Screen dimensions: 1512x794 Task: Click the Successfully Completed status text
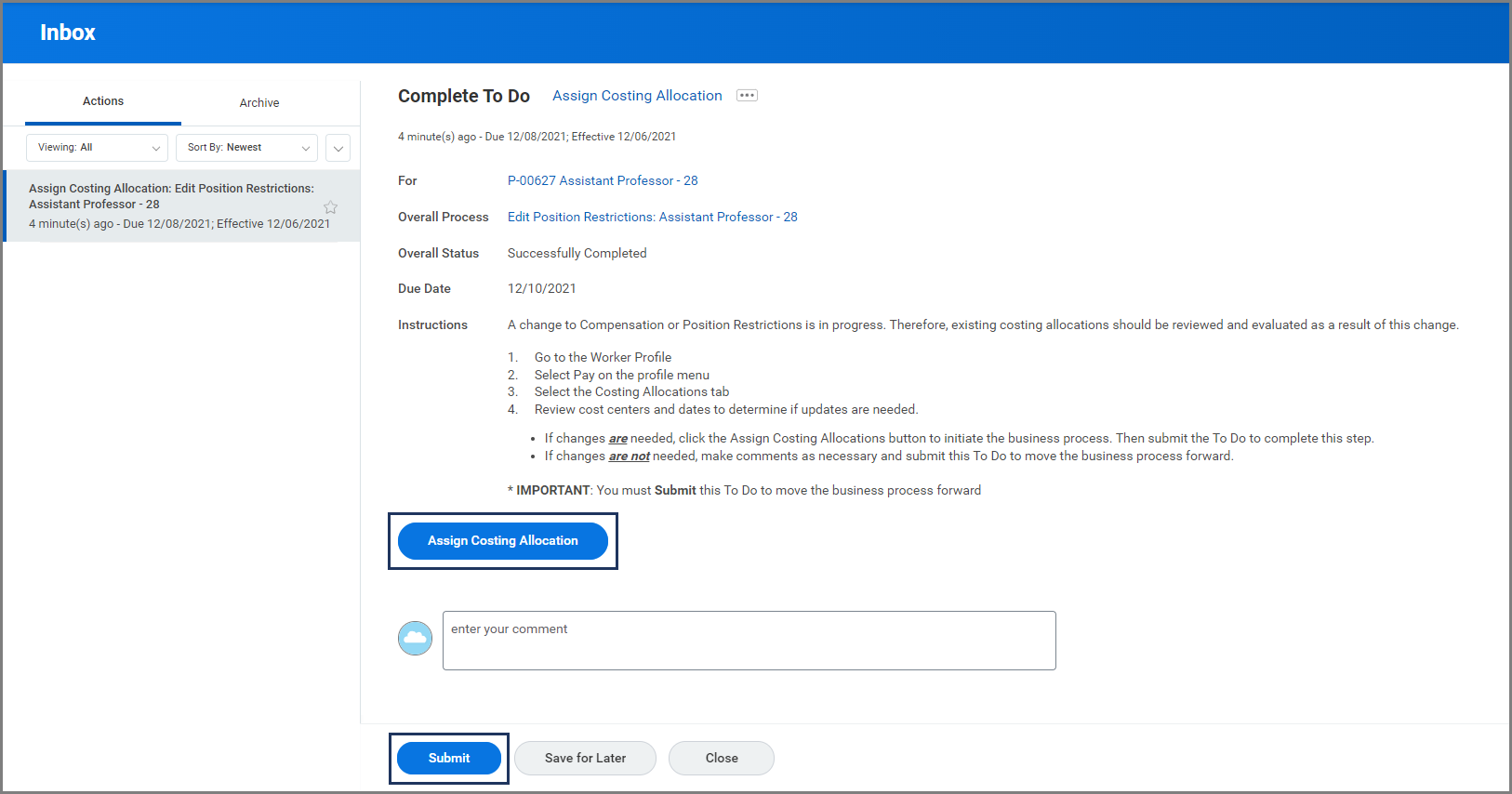click(x=577, y=254)
